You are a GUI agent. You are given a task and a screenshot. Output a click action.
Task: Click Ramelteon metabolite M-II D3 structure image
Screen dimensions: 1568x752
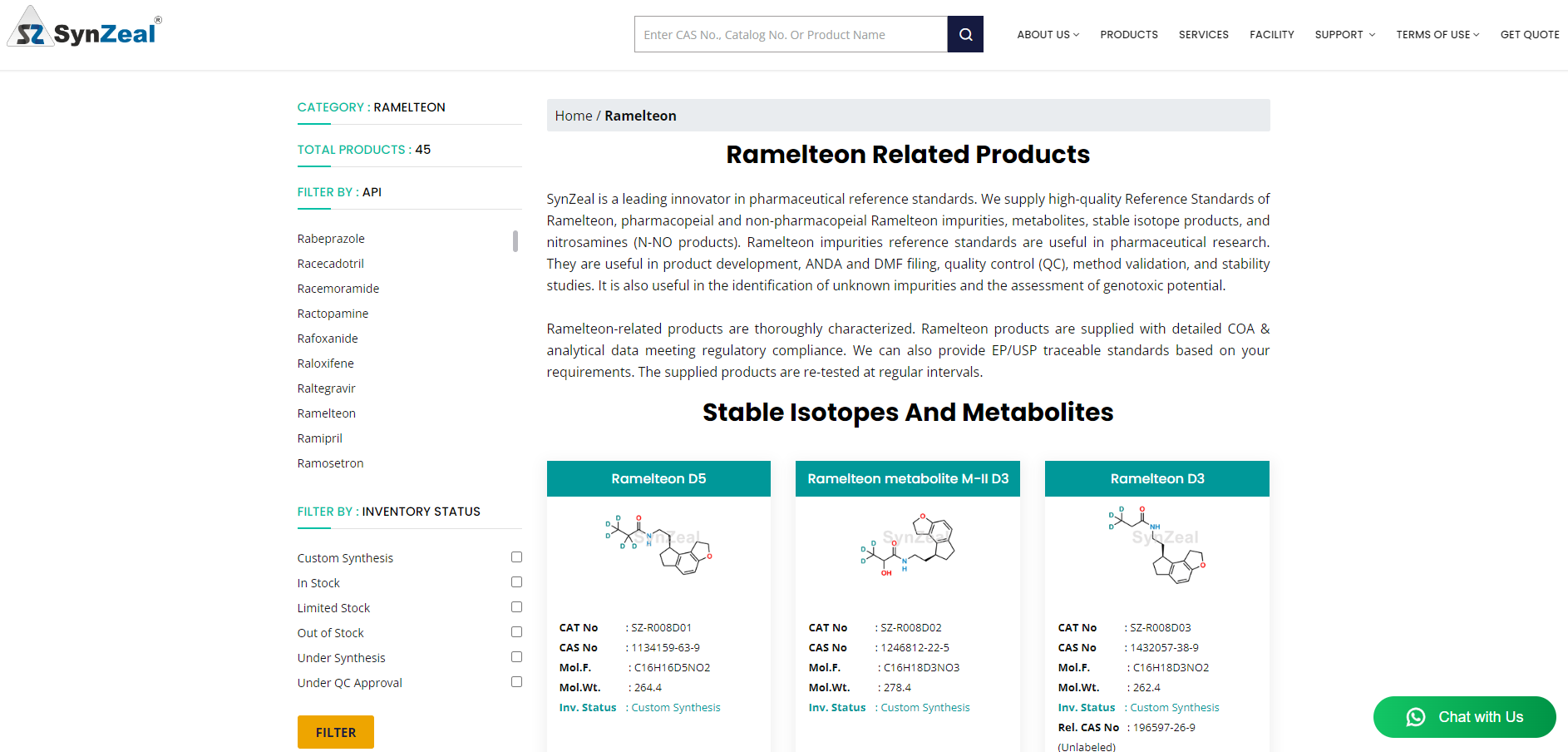(908, 545)
